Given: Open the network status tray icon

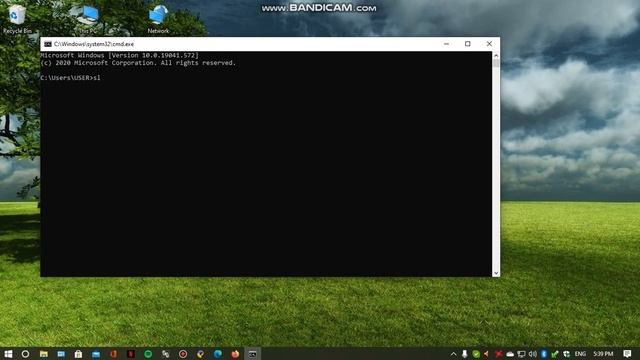Looking at the screenshot, I should coord(521,354).
